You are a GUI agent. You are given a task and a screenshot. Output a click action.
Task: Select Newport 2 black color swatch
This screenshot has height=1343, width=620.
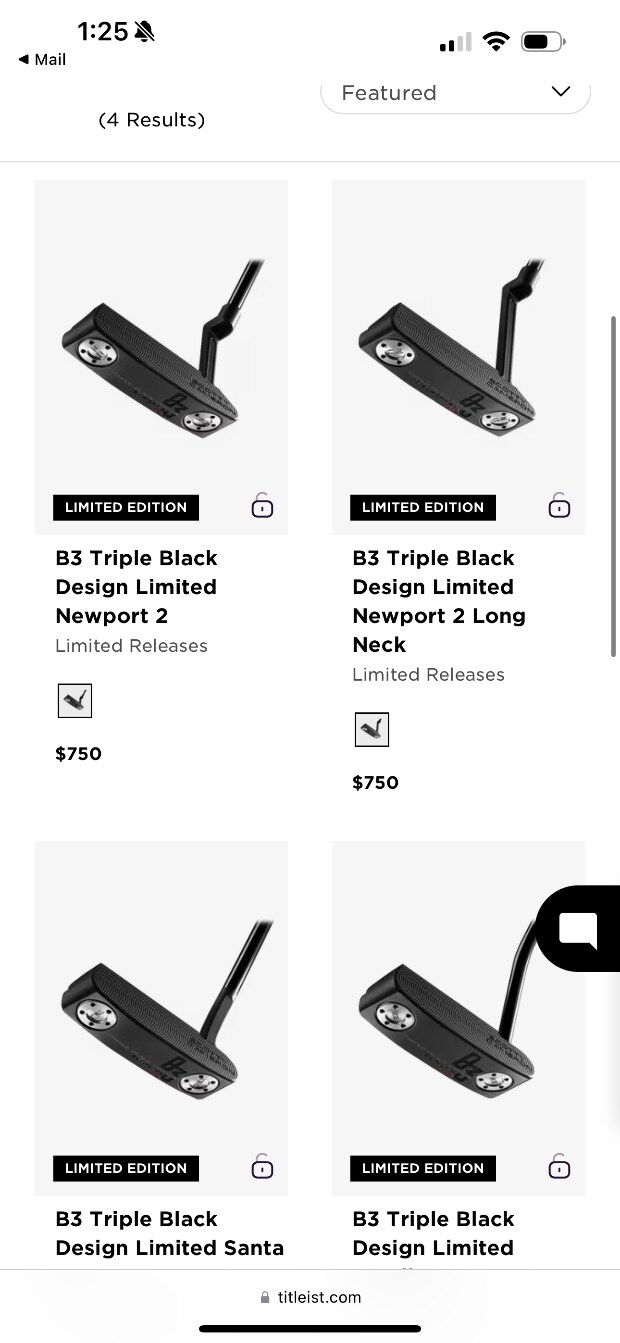click(x=74, y=701)
